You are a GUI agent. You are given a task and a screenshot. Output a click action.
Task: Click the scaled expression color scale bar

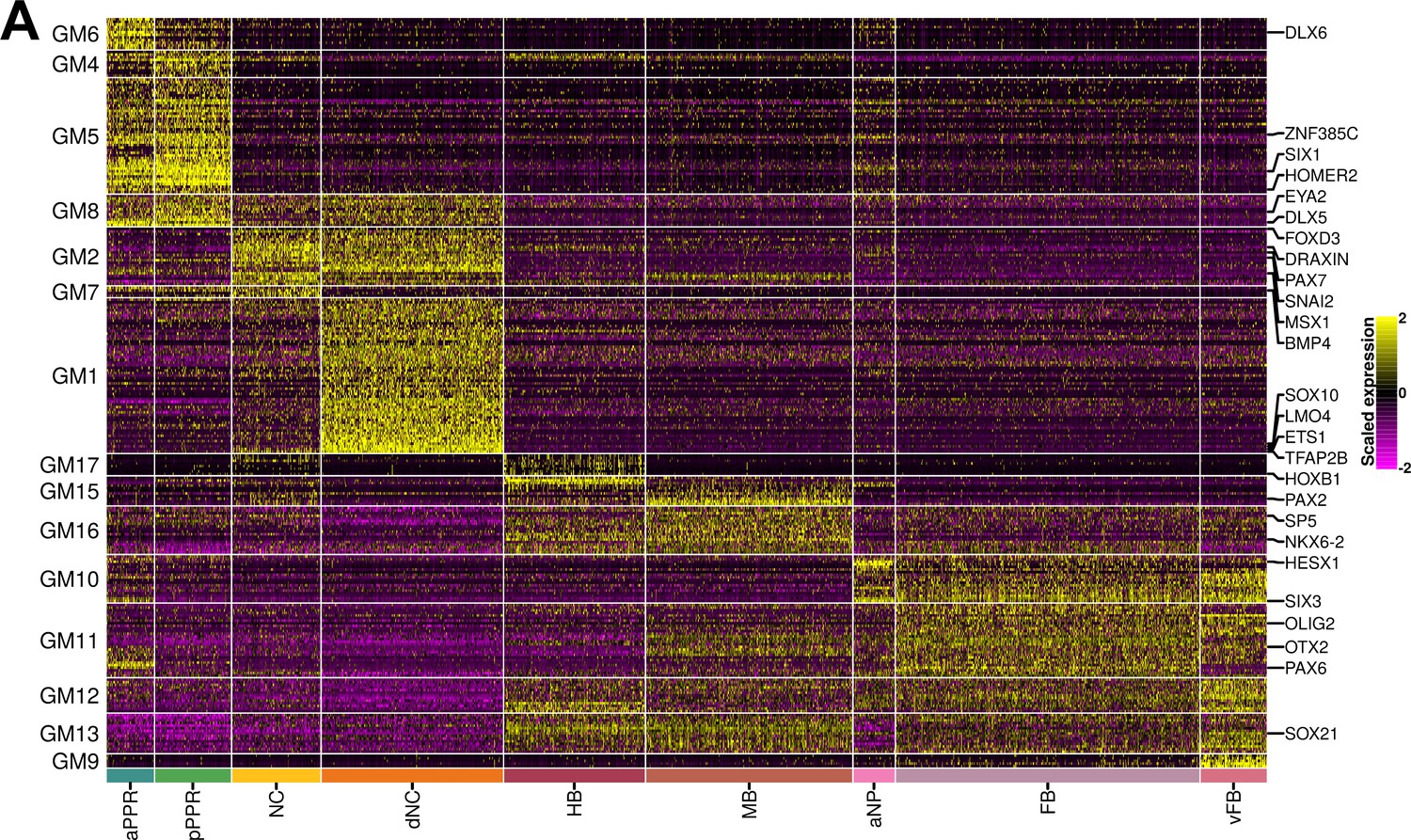[1386, 392]
